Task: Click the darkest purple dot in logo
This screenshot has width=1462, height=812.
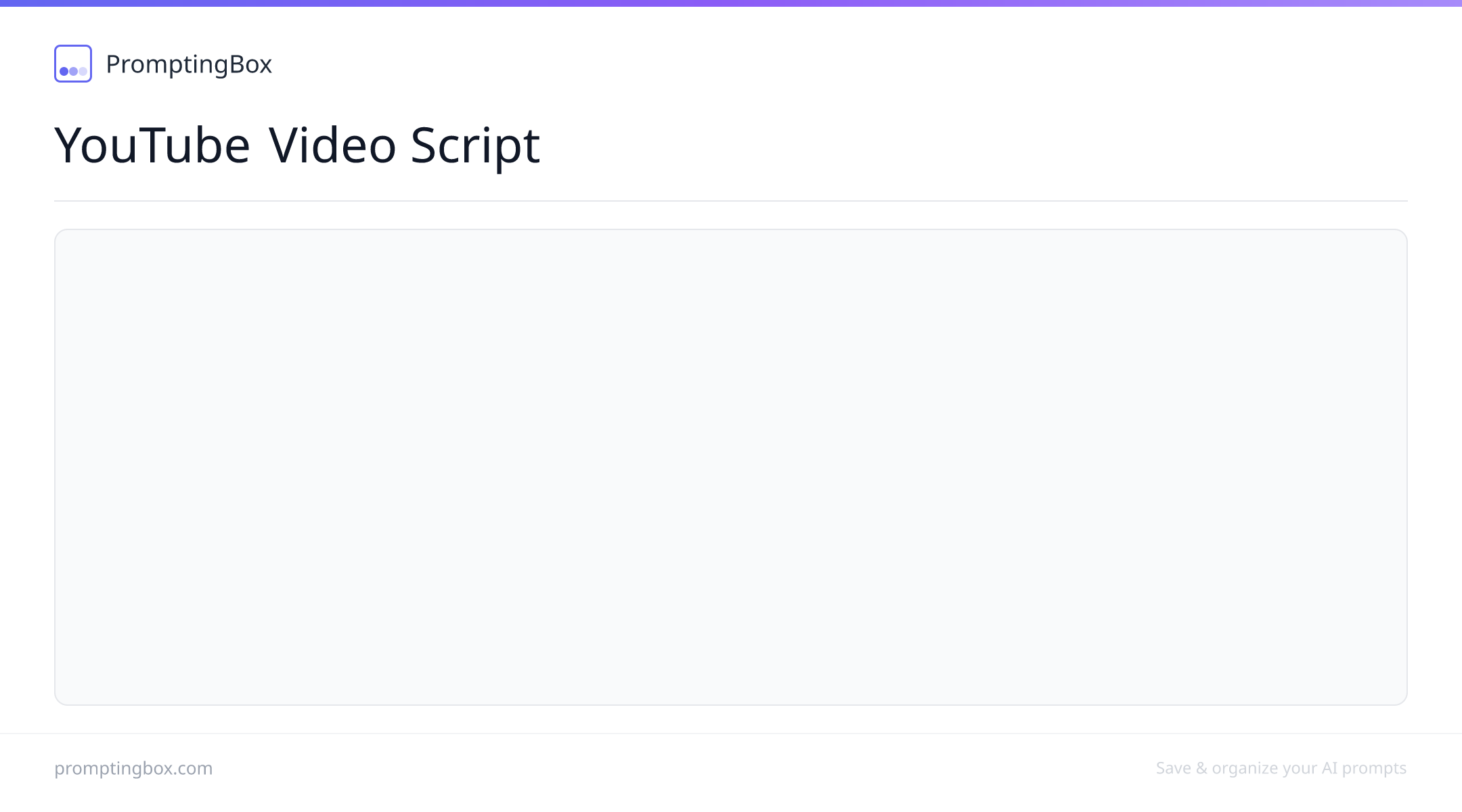Action: tap(64, 71)
